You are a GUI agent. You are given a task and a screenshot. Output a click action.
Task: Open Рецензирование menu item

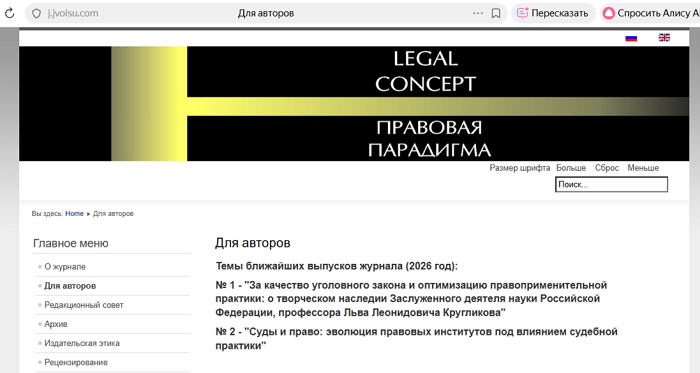[x=76, y=363]
